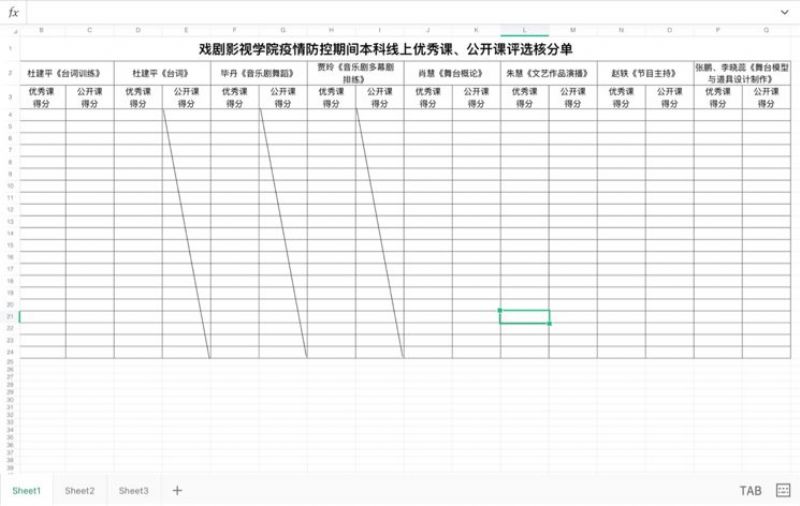
Task: Select the 赵轶《节目主持》 header cell
Action: click(x=645, y=73)
